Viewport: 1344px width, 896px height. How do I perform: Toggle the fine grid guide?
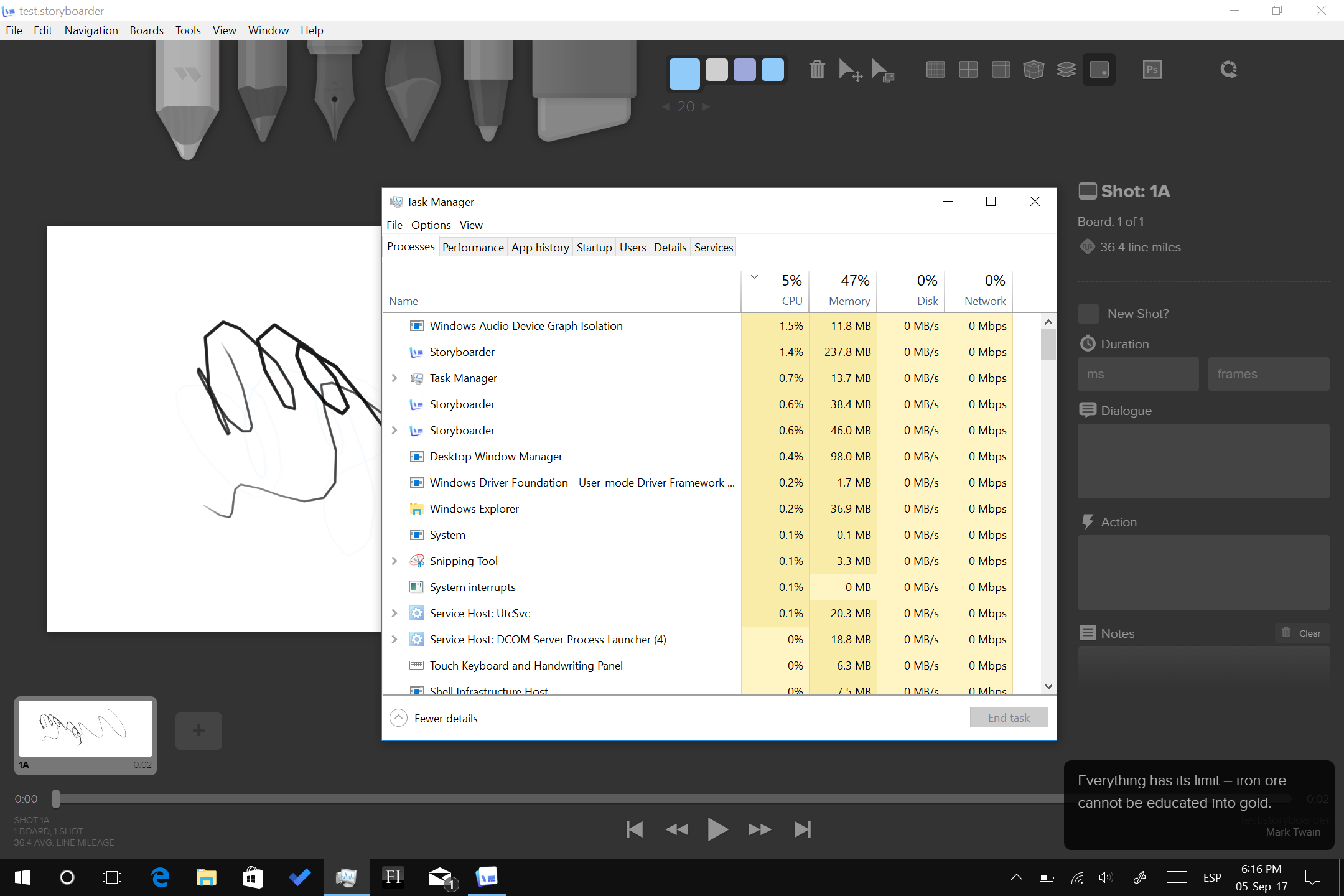point(935,70)
